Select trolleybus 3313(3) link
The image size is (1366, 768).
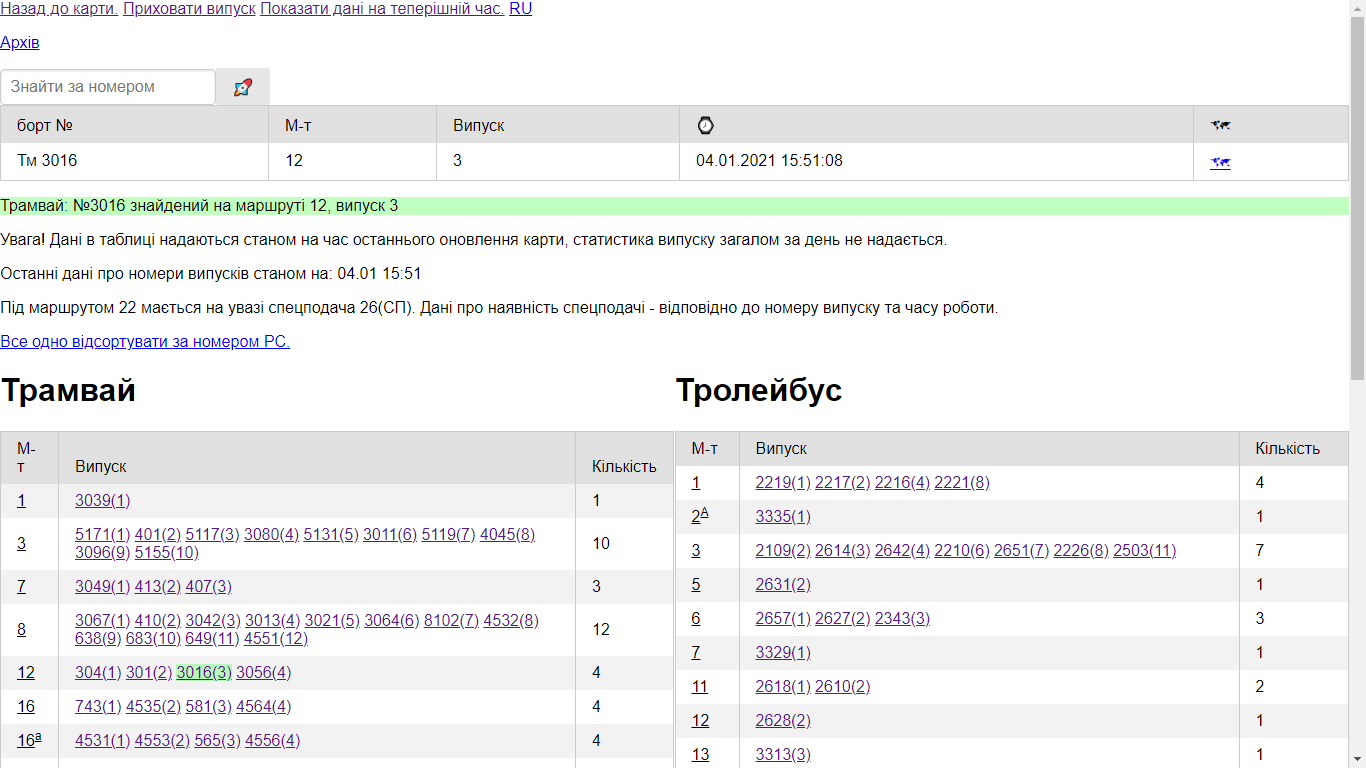point(783,755)
